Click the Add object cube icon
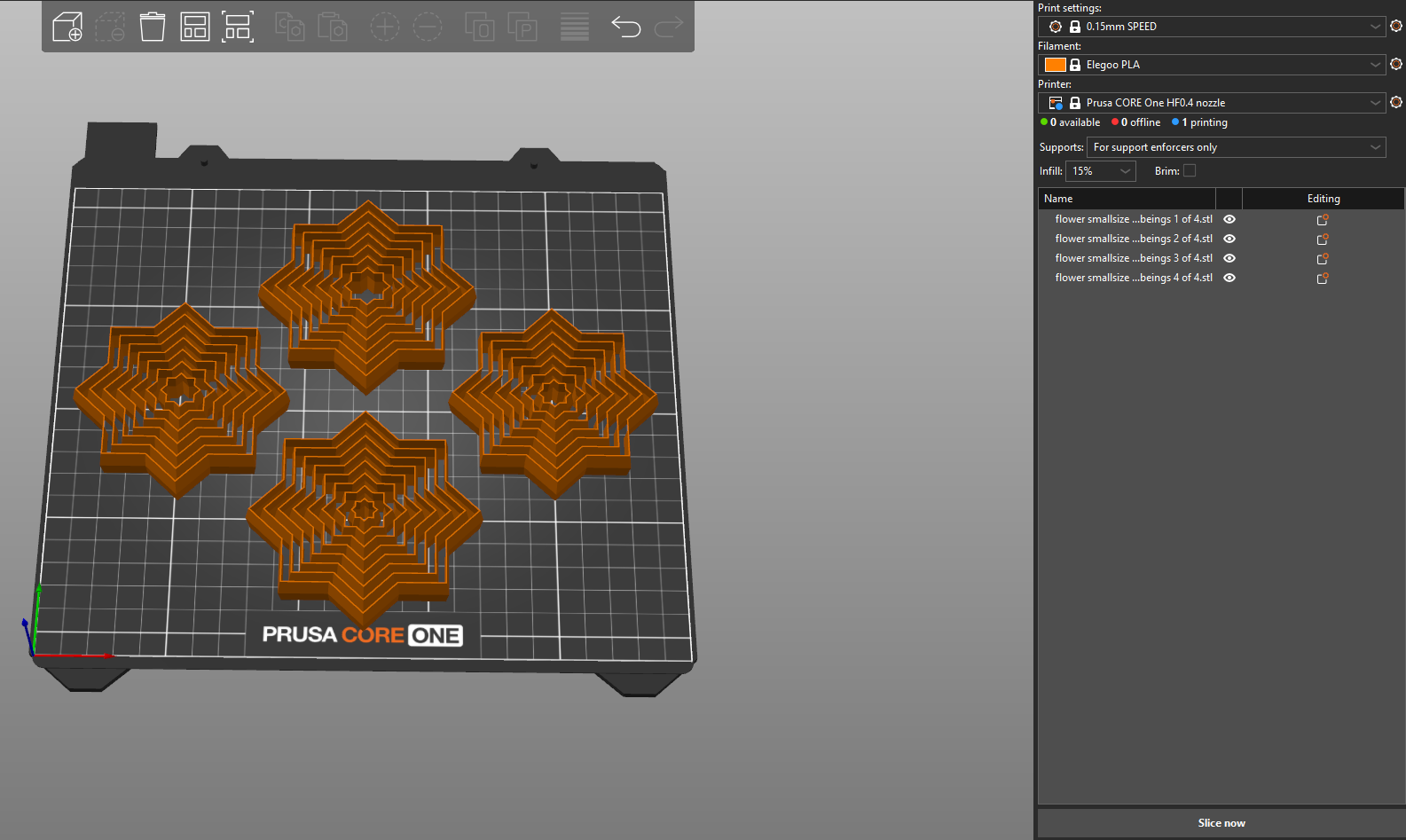Viewport: 1406px width, 840px height. 67,27
